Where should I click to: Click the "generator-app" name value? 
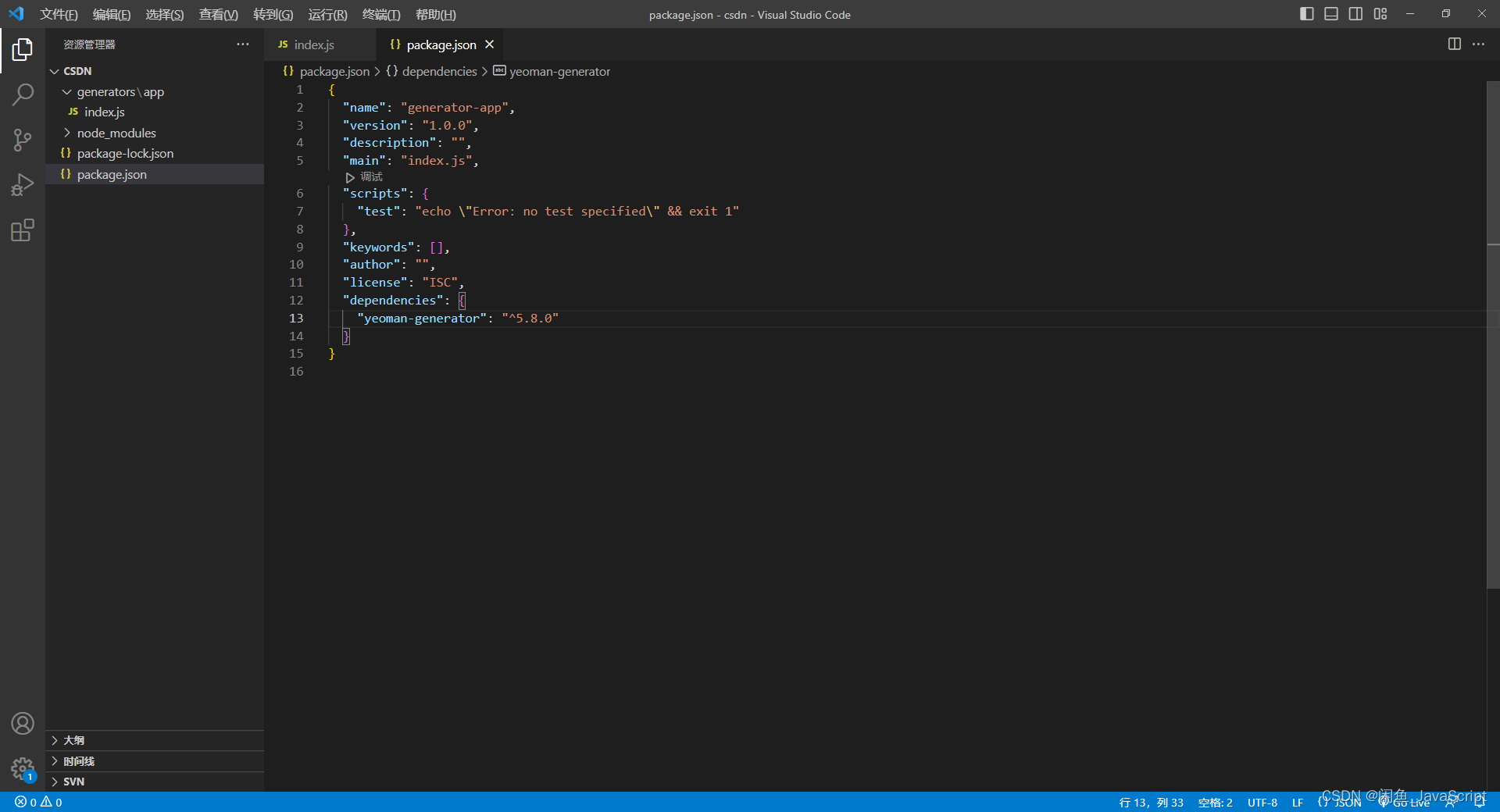pyautogui.click(x=454, y=108)
